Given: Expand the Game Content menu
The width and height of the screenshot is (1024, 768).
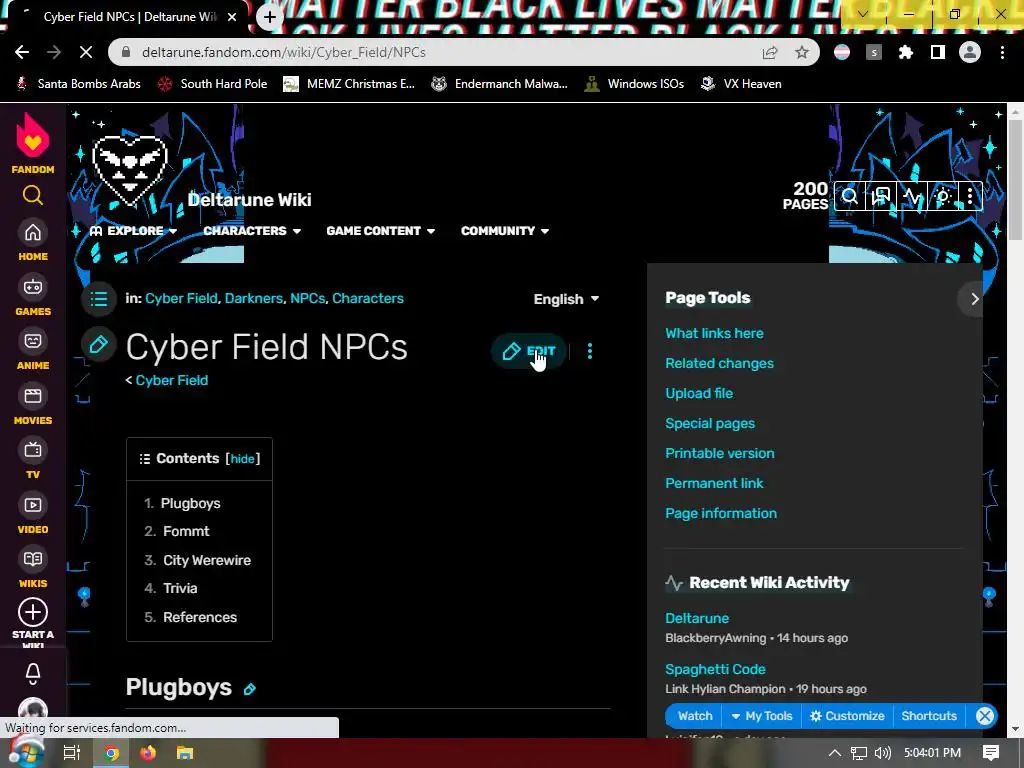Looking at the screenshot, I should tap(381, 231).
